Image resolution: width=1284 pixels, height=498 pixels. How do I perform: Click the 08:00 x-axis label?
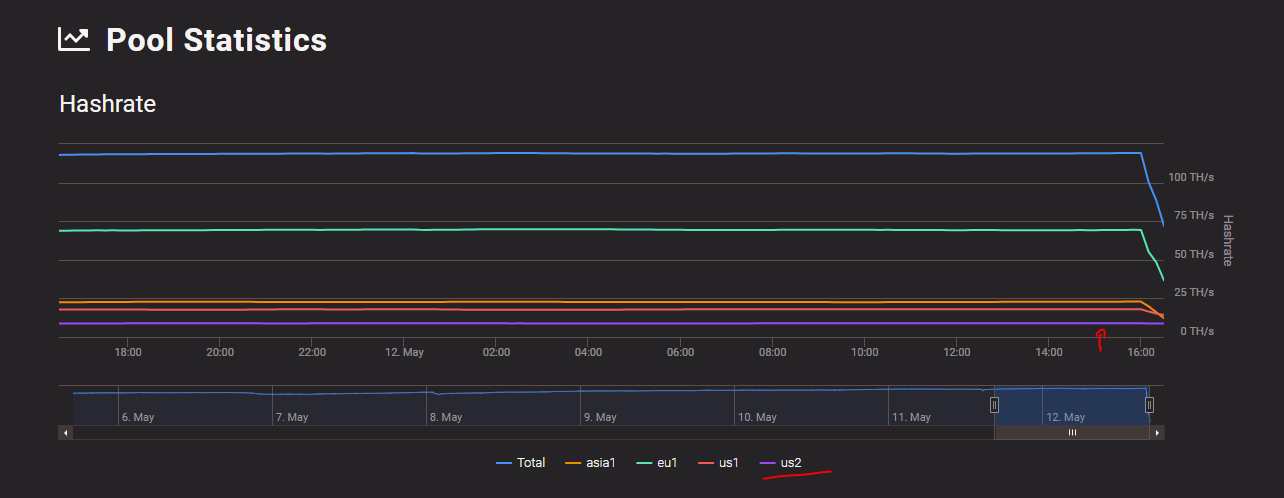tap(772, 353)
